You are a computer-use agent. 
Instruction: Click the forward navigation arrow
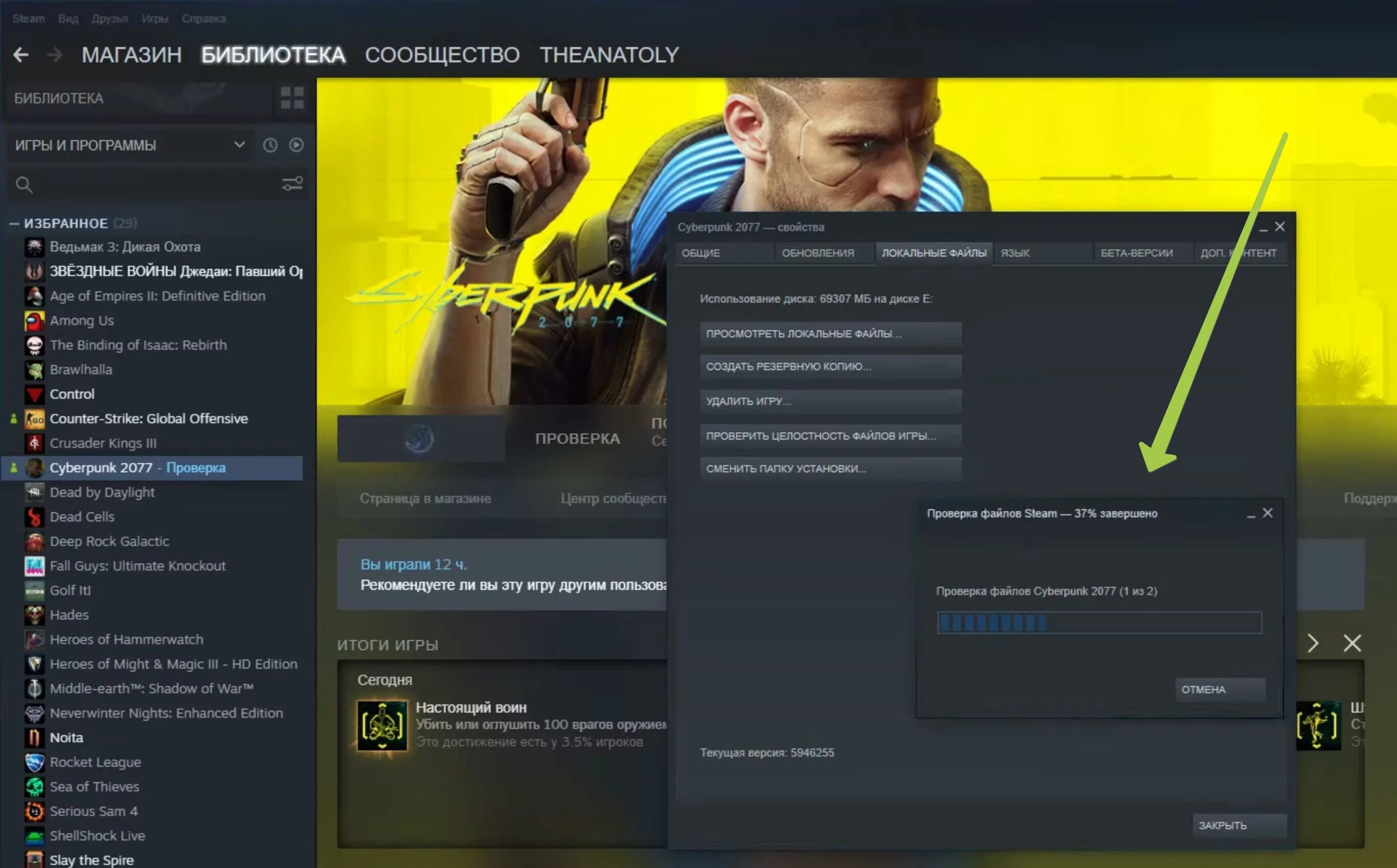coord(55,55)
